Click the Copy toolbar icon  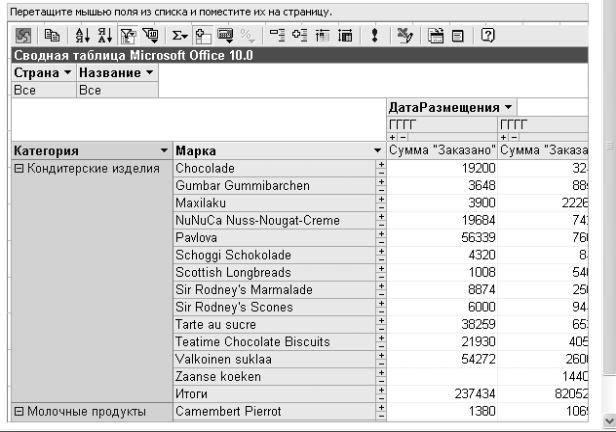[52, 36]
